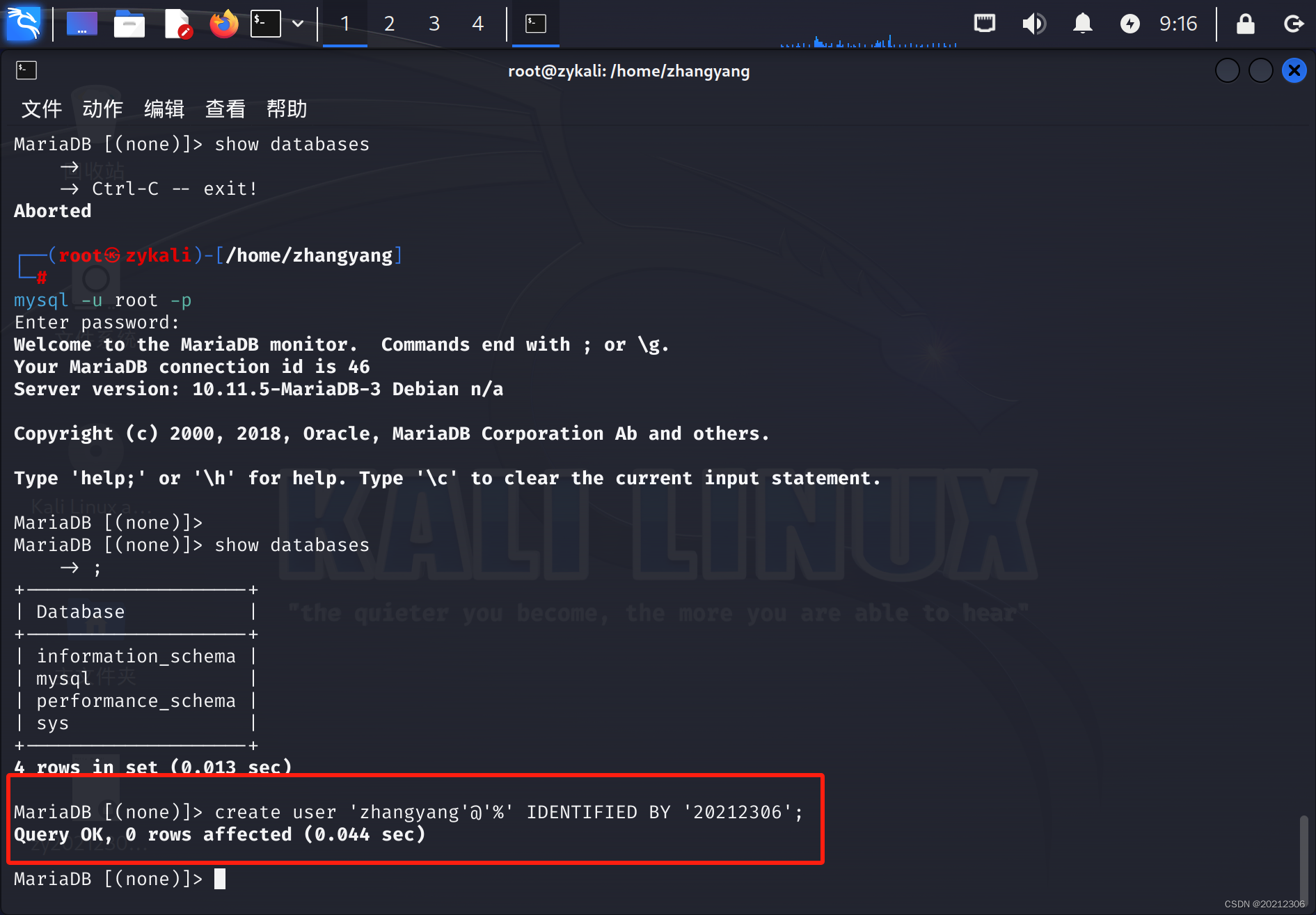Launch Firefox browser from panel

tap(223, 24)
